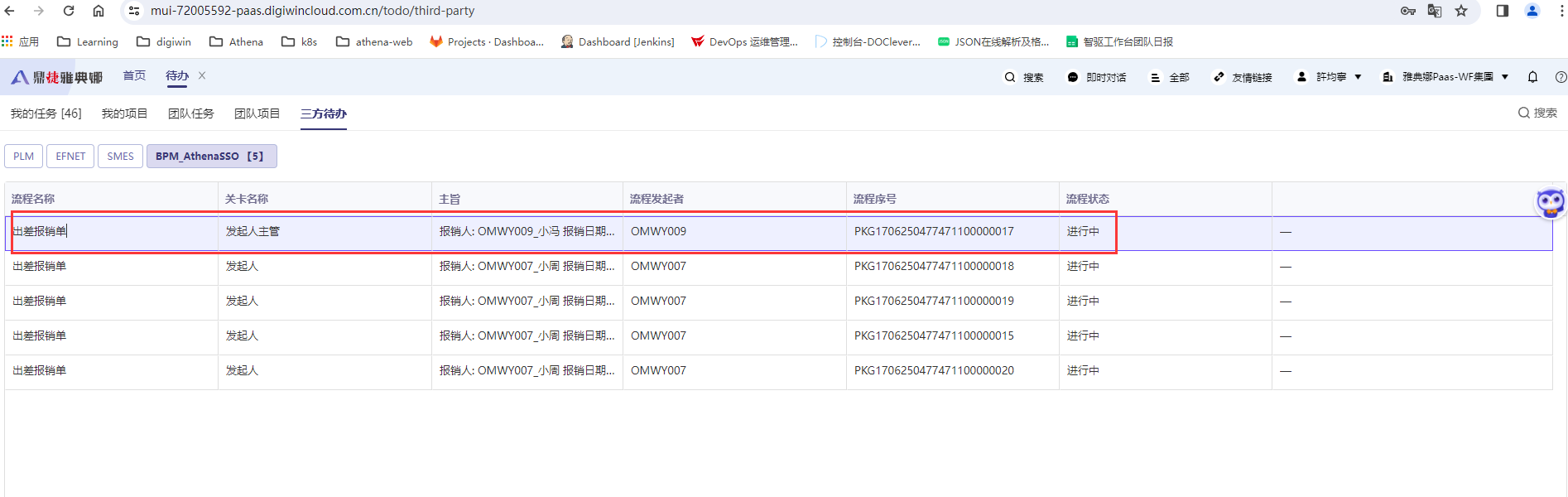Switch to 我的任务 [46] tab
Image resolution: width=1568 pixels, height=497 pixels.
point(46,113)
